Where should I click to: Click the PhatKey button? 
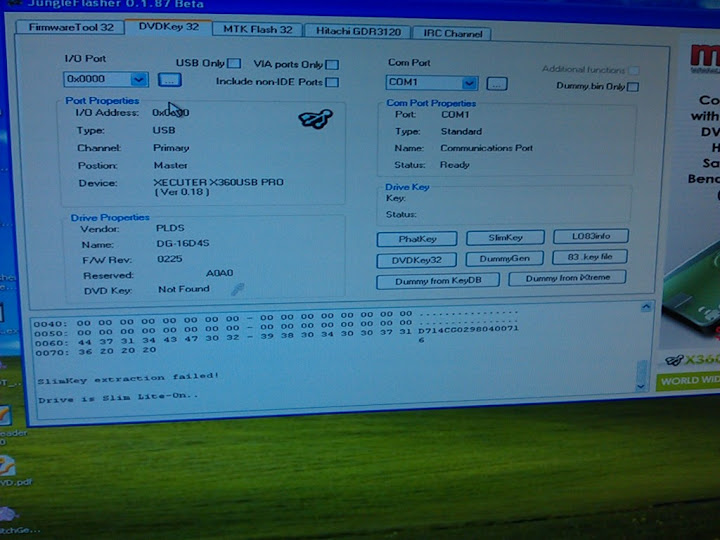point(417,239)
